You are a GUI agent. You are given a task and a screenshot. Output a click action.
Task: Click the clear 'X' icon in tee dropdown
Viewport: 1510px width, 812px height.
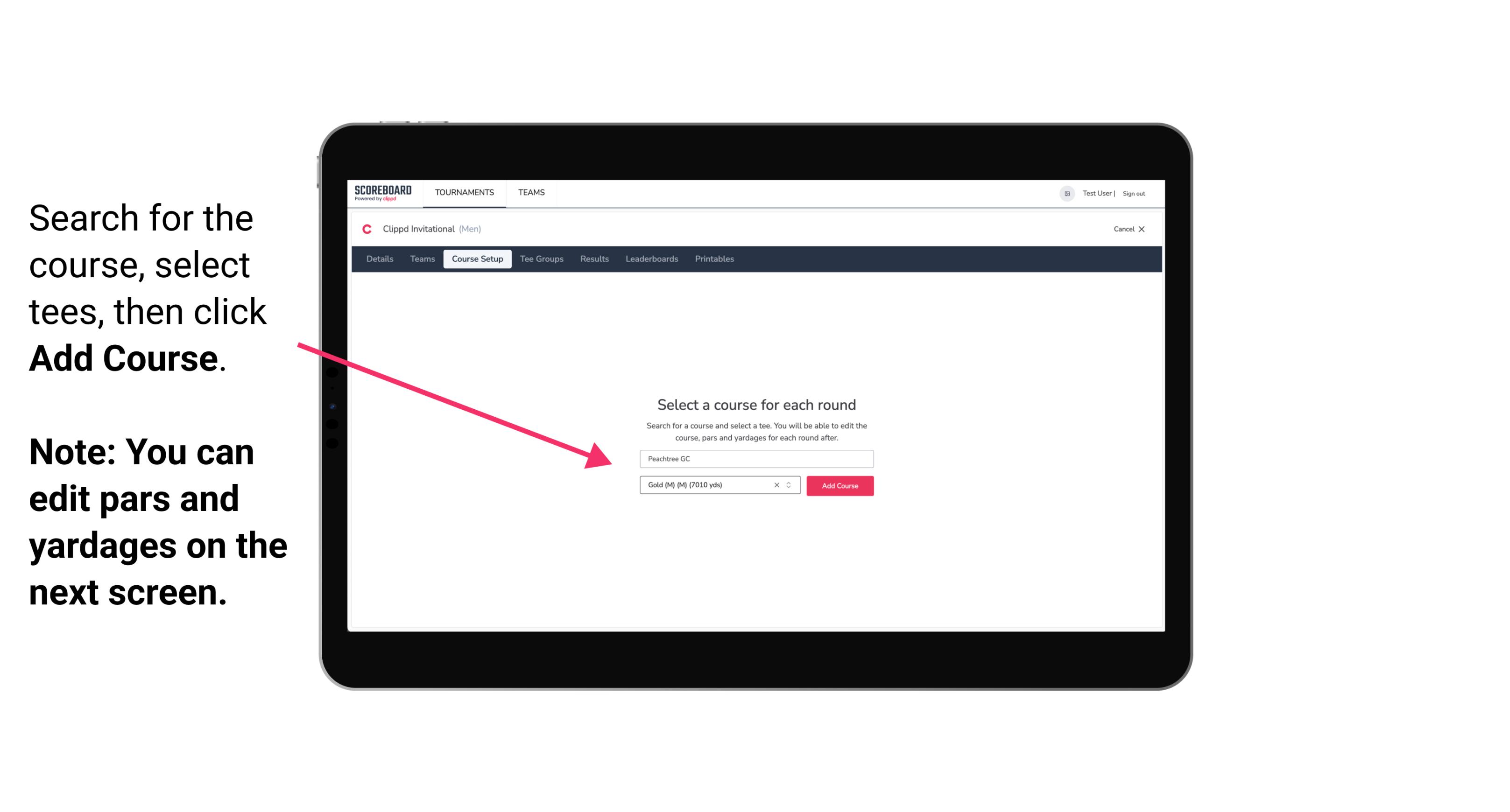point(777,485)
